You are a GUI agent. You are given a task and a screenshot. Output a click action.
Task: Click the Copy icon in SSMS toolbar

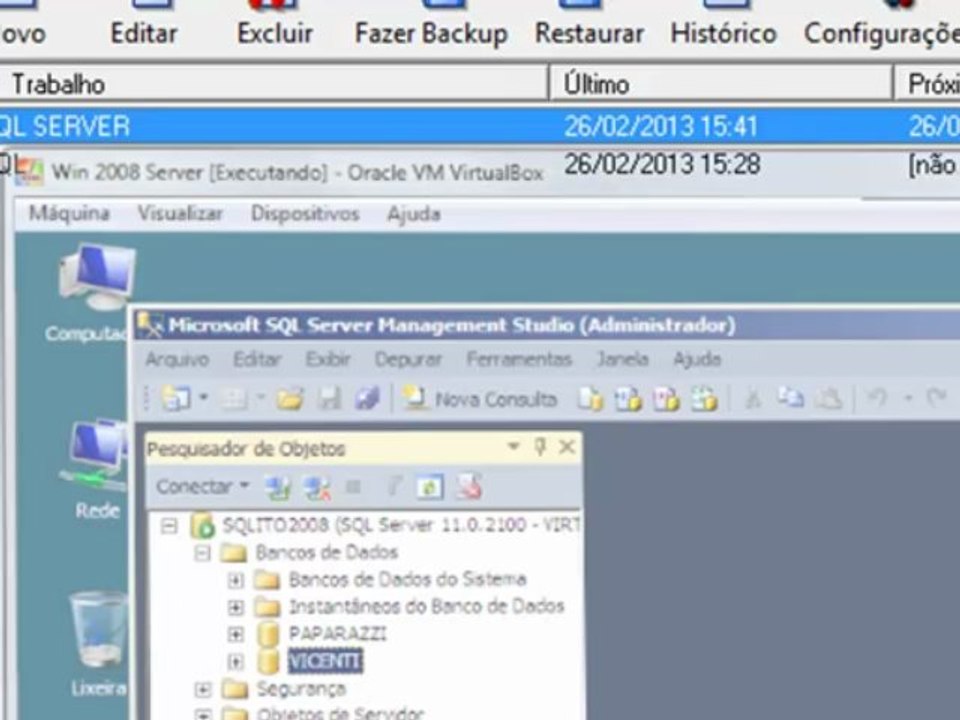point(790,399)
